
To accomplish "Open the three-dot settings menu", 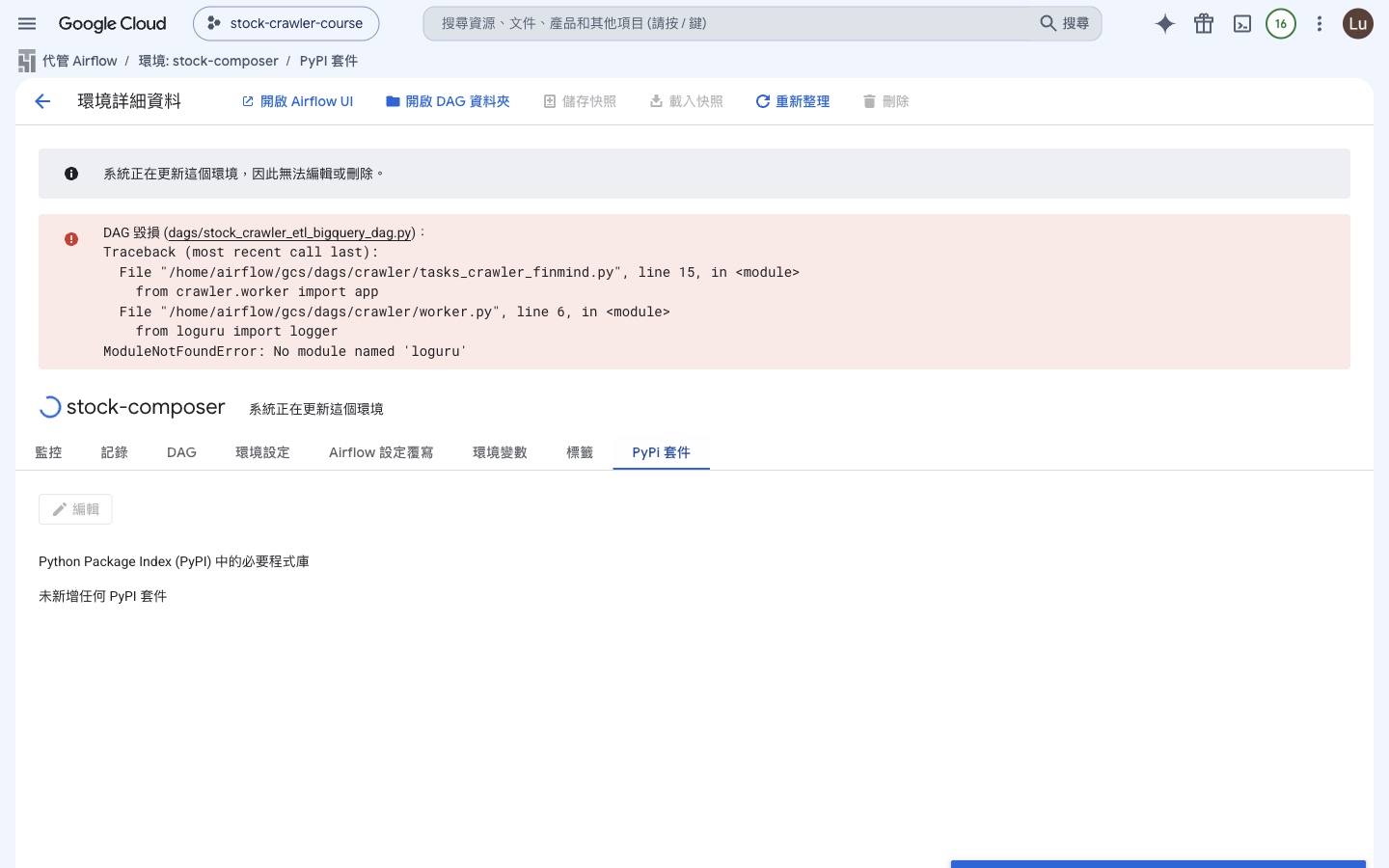I will [1320, 24].
